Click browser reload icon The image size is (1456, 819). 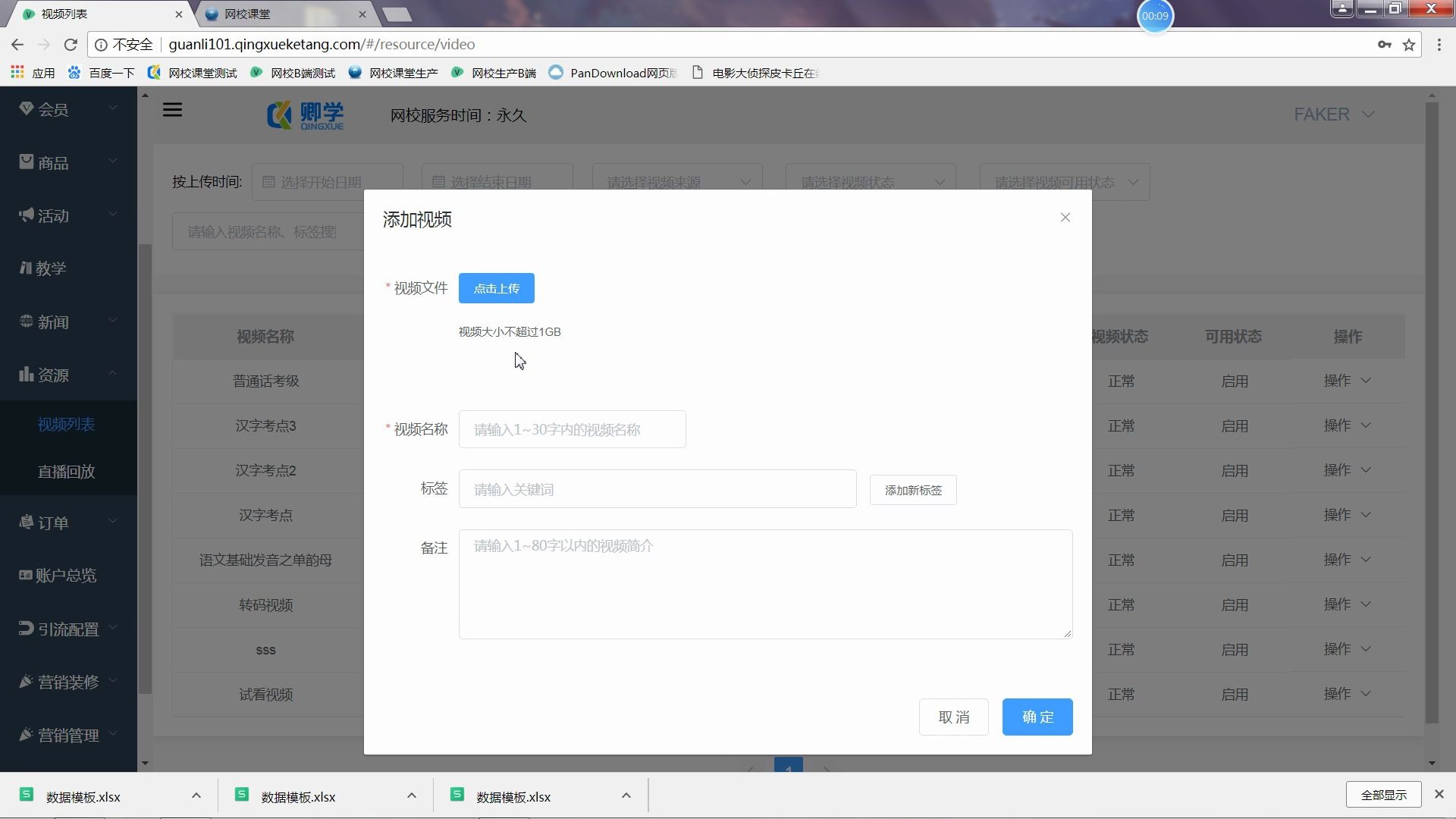click(x=71, y=45)
